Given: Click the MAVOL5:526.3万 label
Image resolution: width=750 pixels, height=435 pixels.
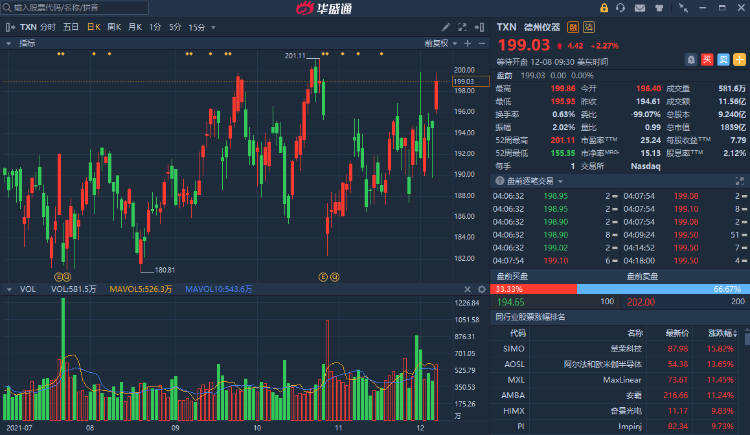Looking at the screenshot, I should 141,289.
